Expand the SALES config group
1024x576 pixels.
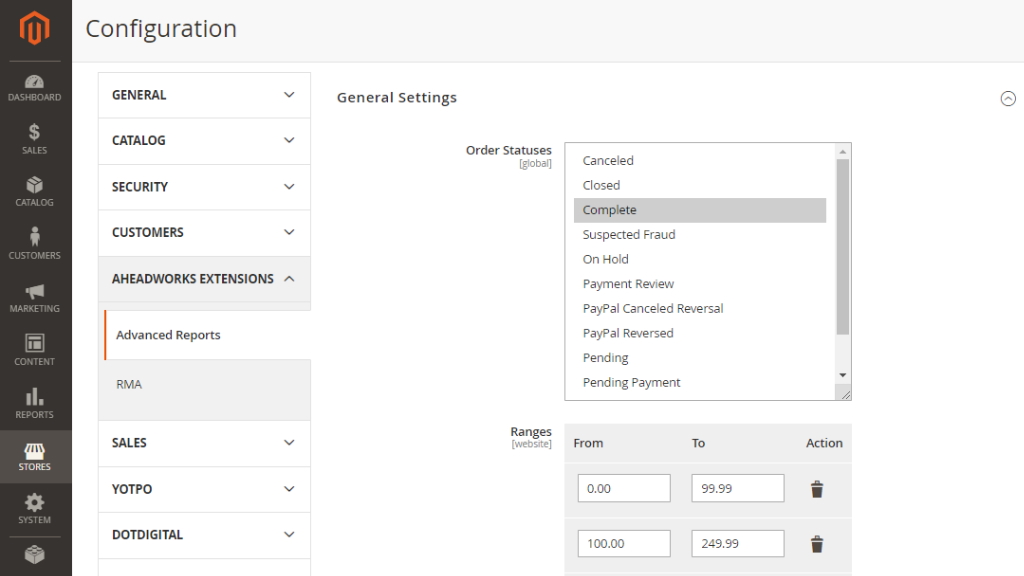[x=204, y=443]
